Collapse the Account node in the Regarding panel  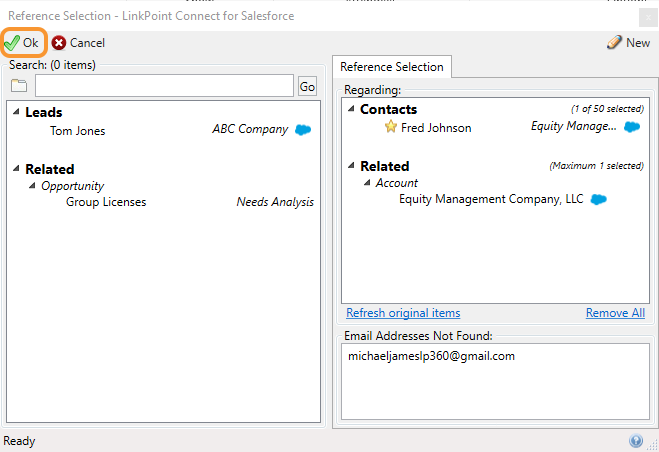coord(367,182)
